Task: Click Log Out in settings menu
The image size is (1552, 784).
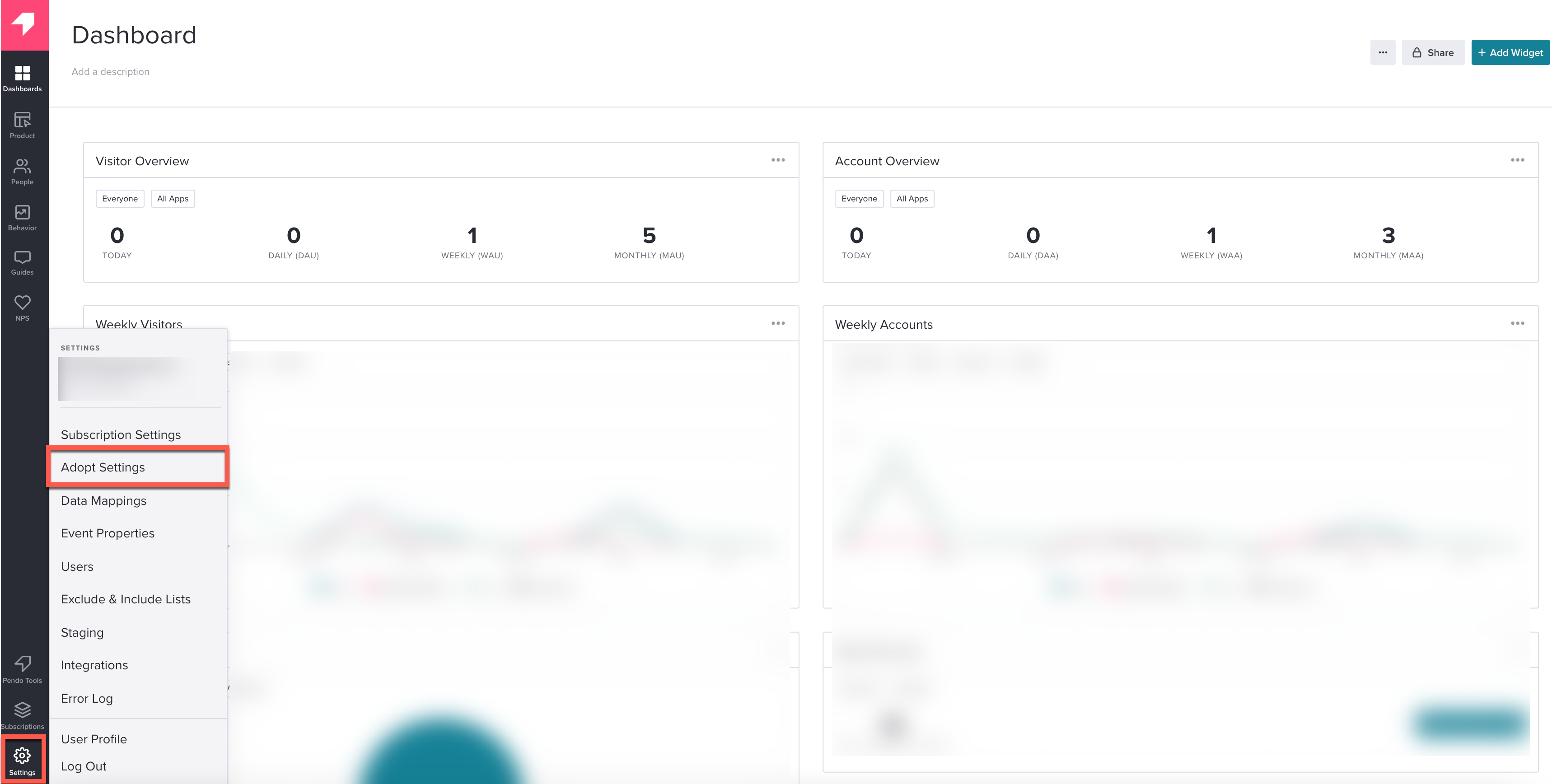Action: 84,766
